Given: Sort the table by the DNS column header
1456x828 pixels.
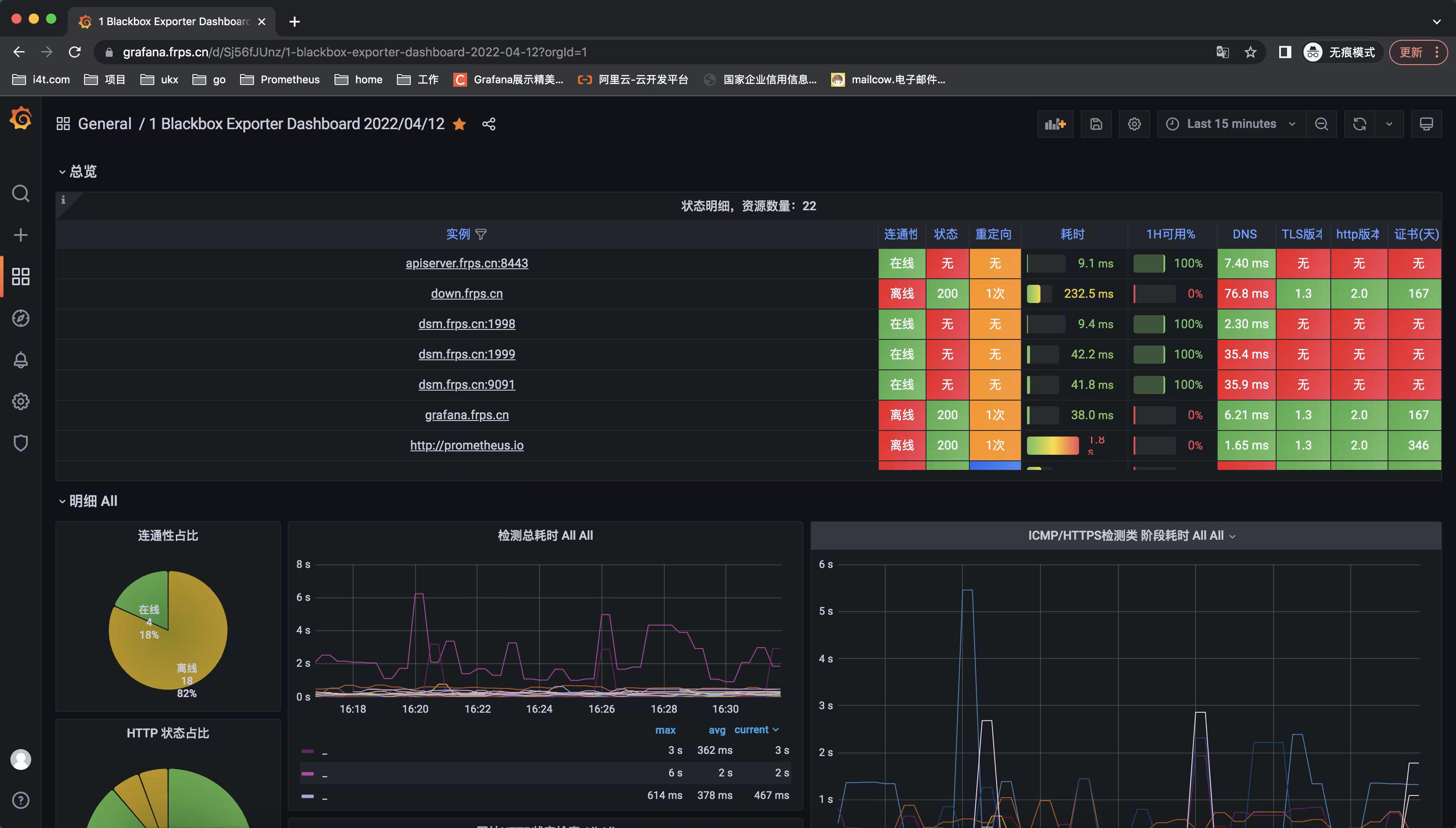Looking at the screenshot, I should [1244, 234].
